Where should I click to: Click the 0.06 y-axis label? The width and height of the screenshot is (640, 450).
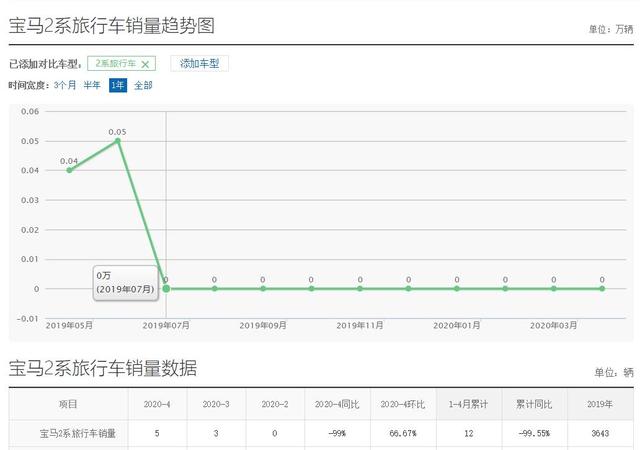pyautogui.click(x=30, y=111)
